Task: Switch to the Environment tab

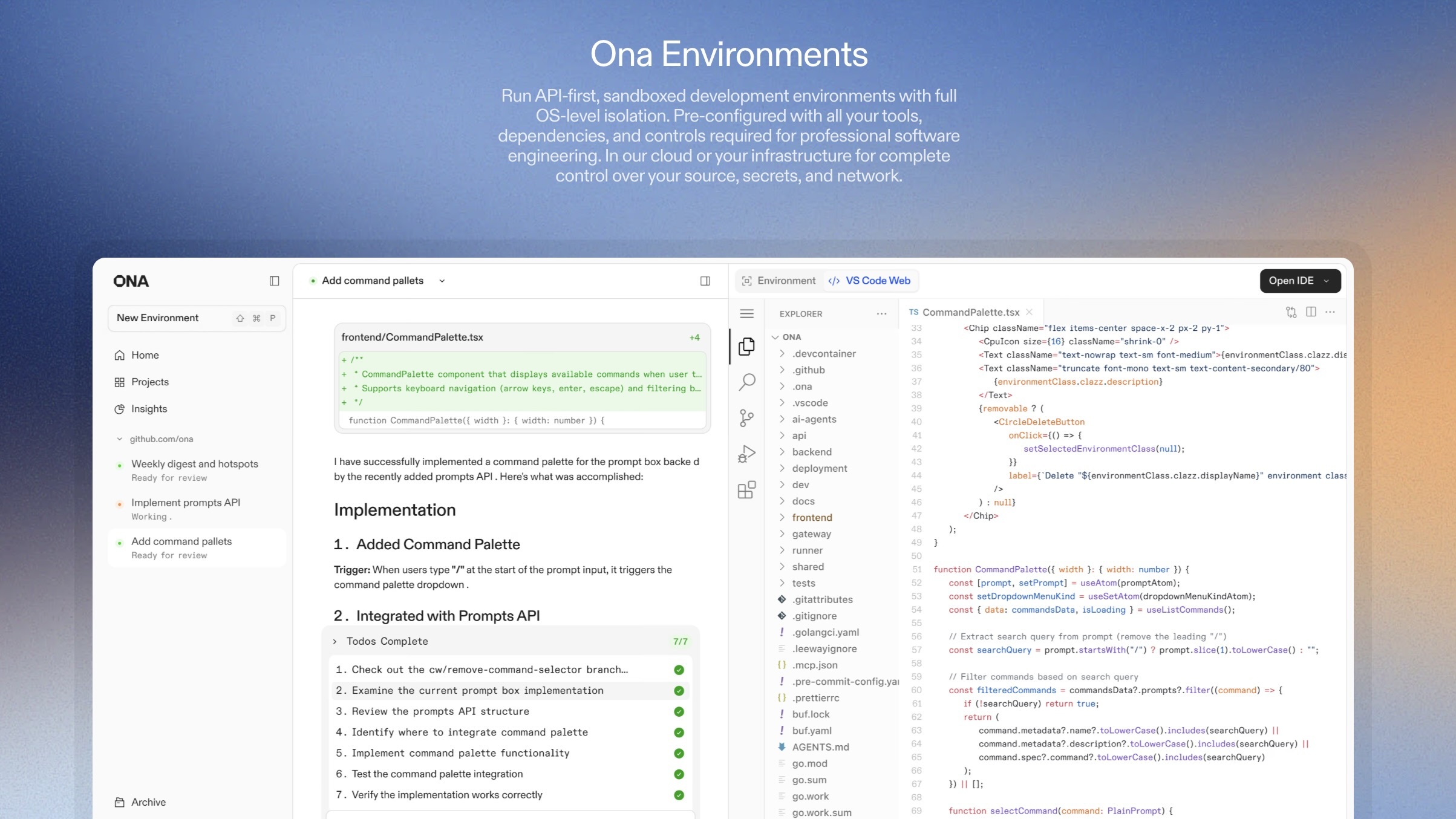Action: tap(779, 281)
